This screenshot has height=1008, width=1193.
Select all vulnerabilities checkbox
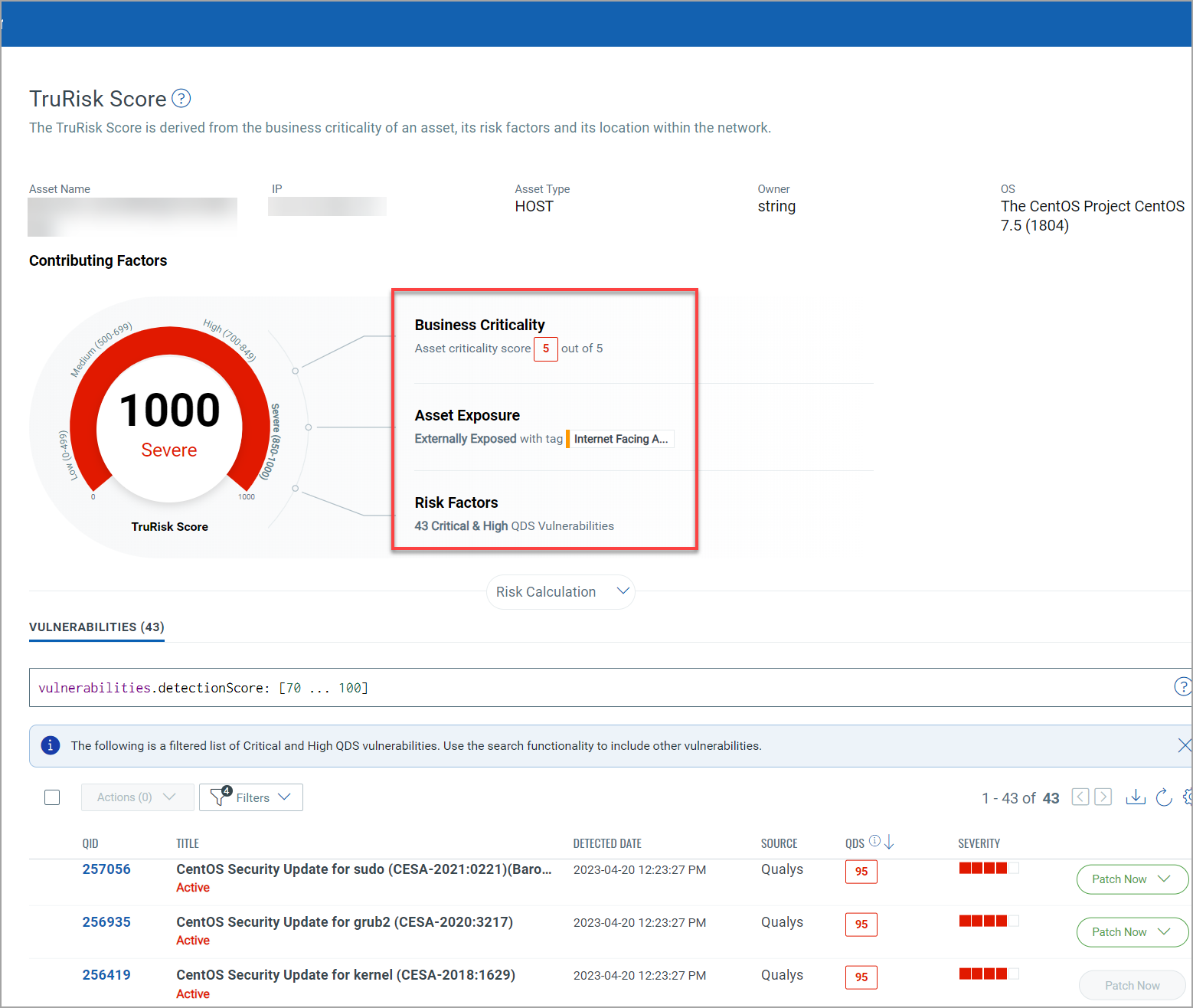pos(52,797)
